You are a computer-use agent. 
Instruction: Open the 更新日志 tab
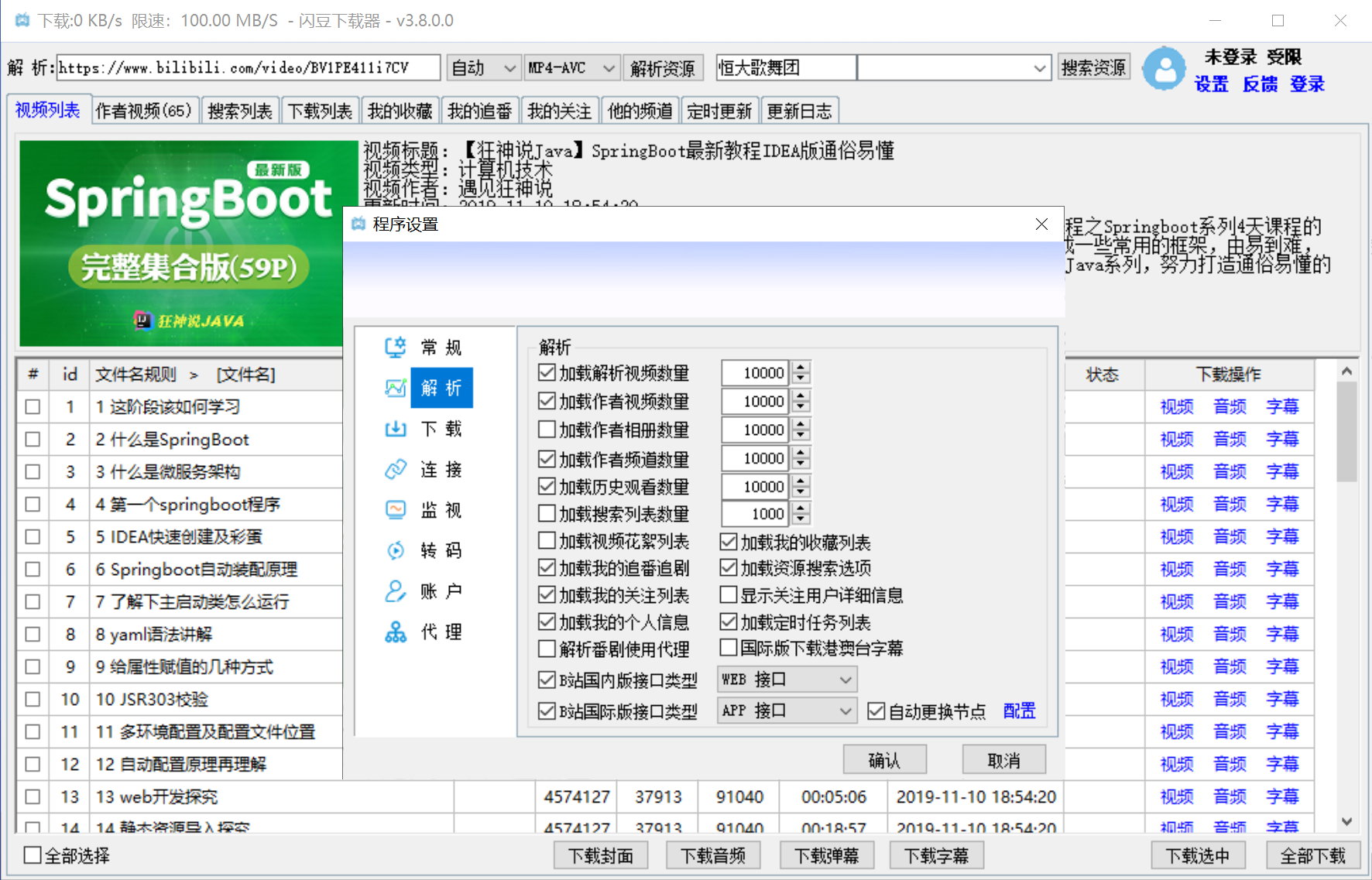[800, 111]
